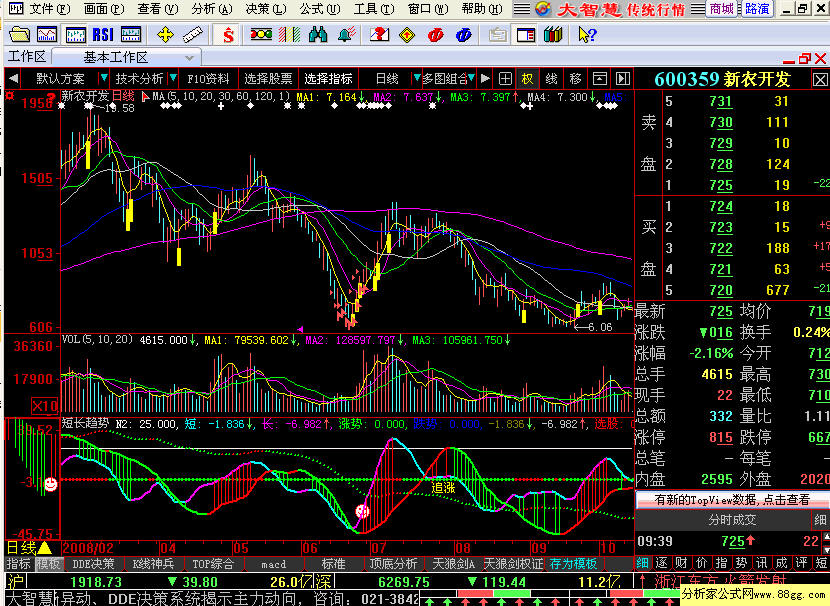Toggle the 权 adjustment button

[x=528, y=79]
